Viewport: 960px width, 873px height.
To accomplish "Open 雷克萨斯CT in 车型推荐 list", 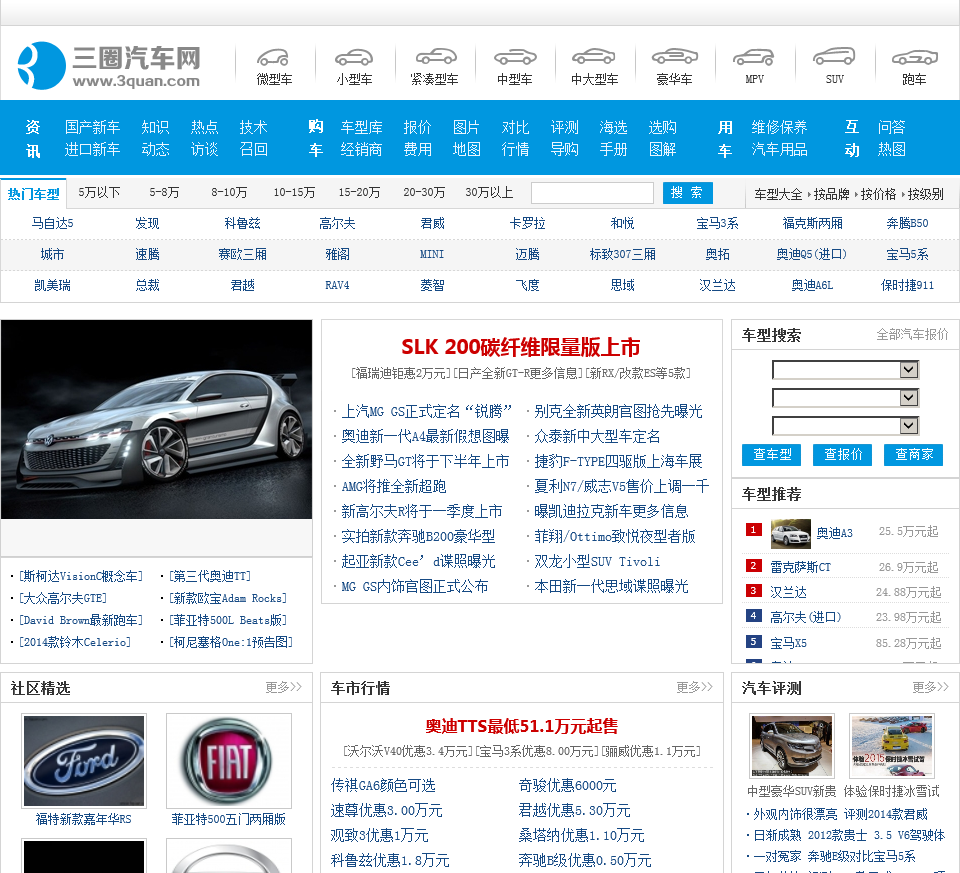I will 800,567.
